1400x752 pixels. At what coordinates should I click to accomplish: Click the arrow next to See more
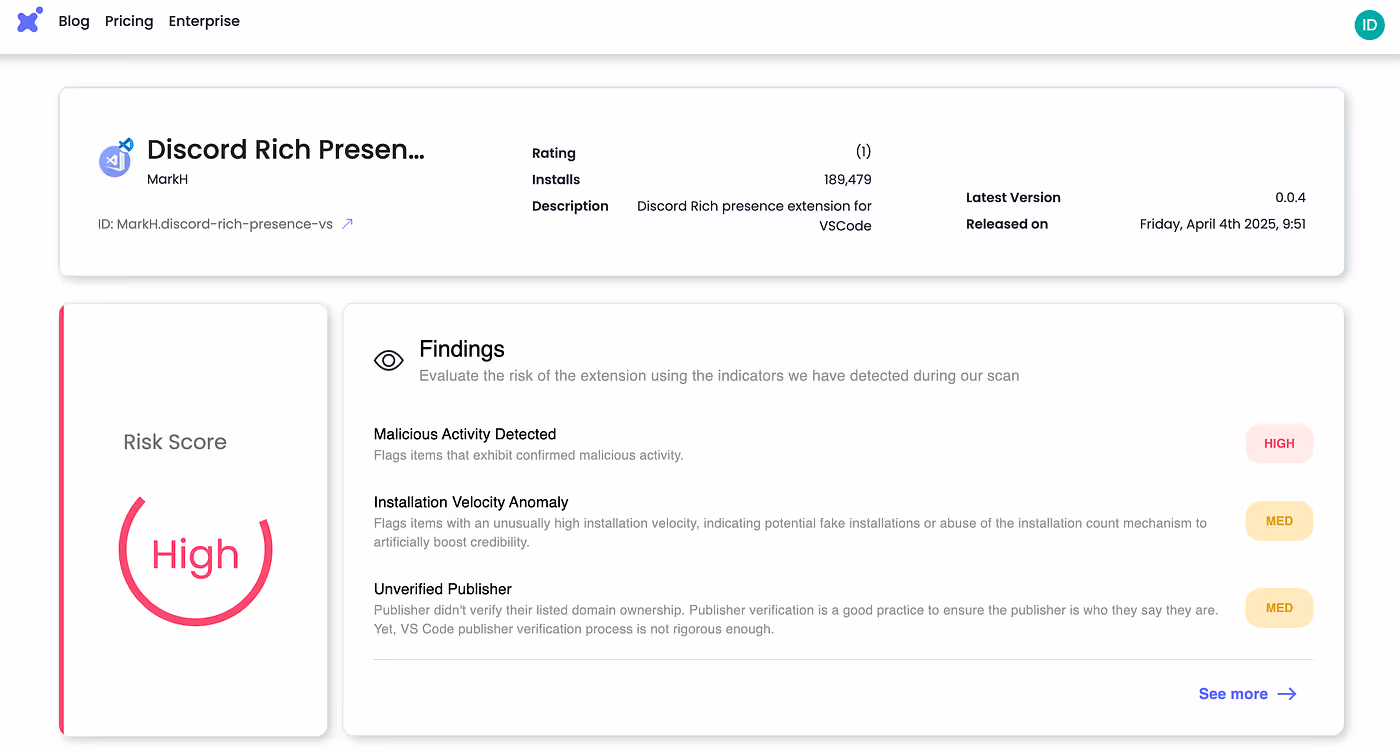[1287, 694]
